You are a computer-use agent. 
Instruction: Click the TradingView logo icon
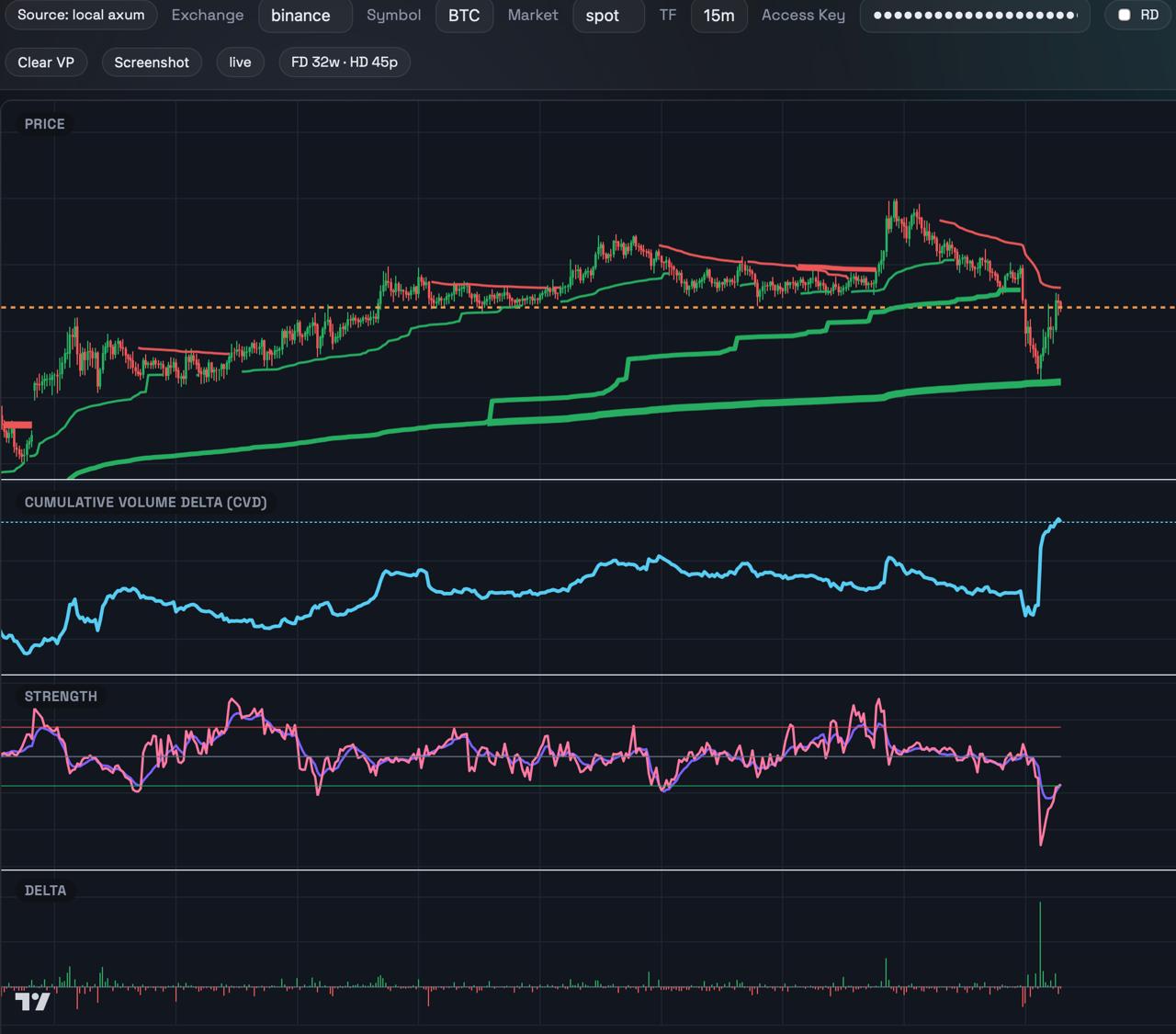(32, 1002)
